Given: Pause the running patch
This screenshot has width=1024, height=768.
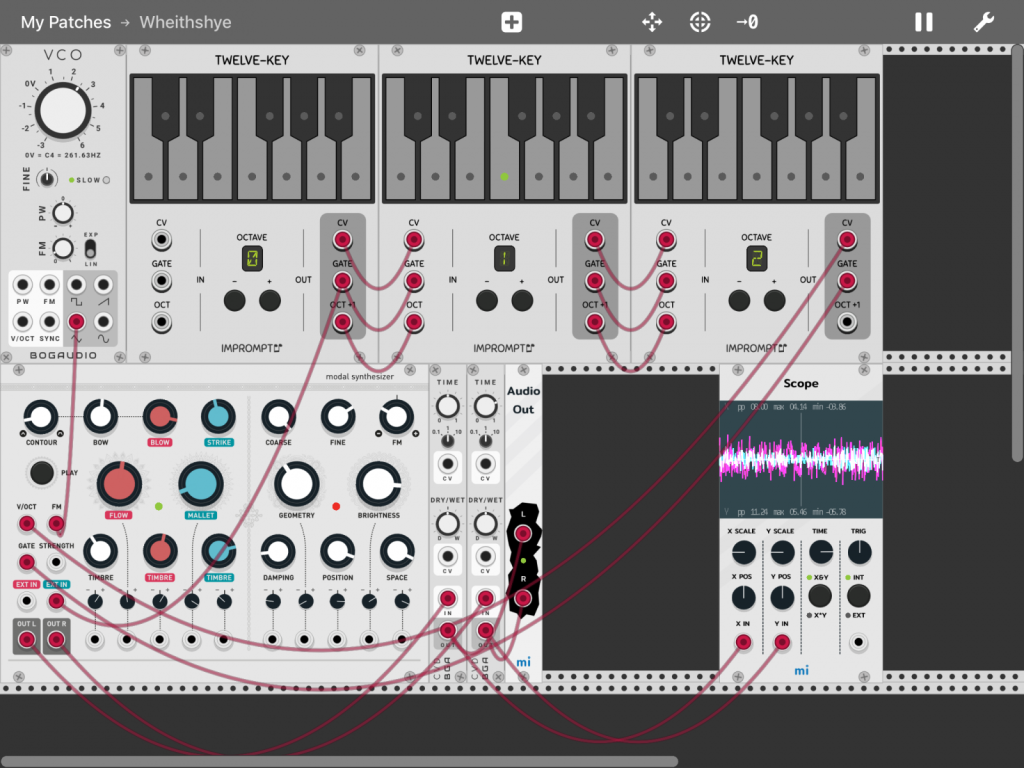Looking at the screenshot, I should click(x=924, y=22).
